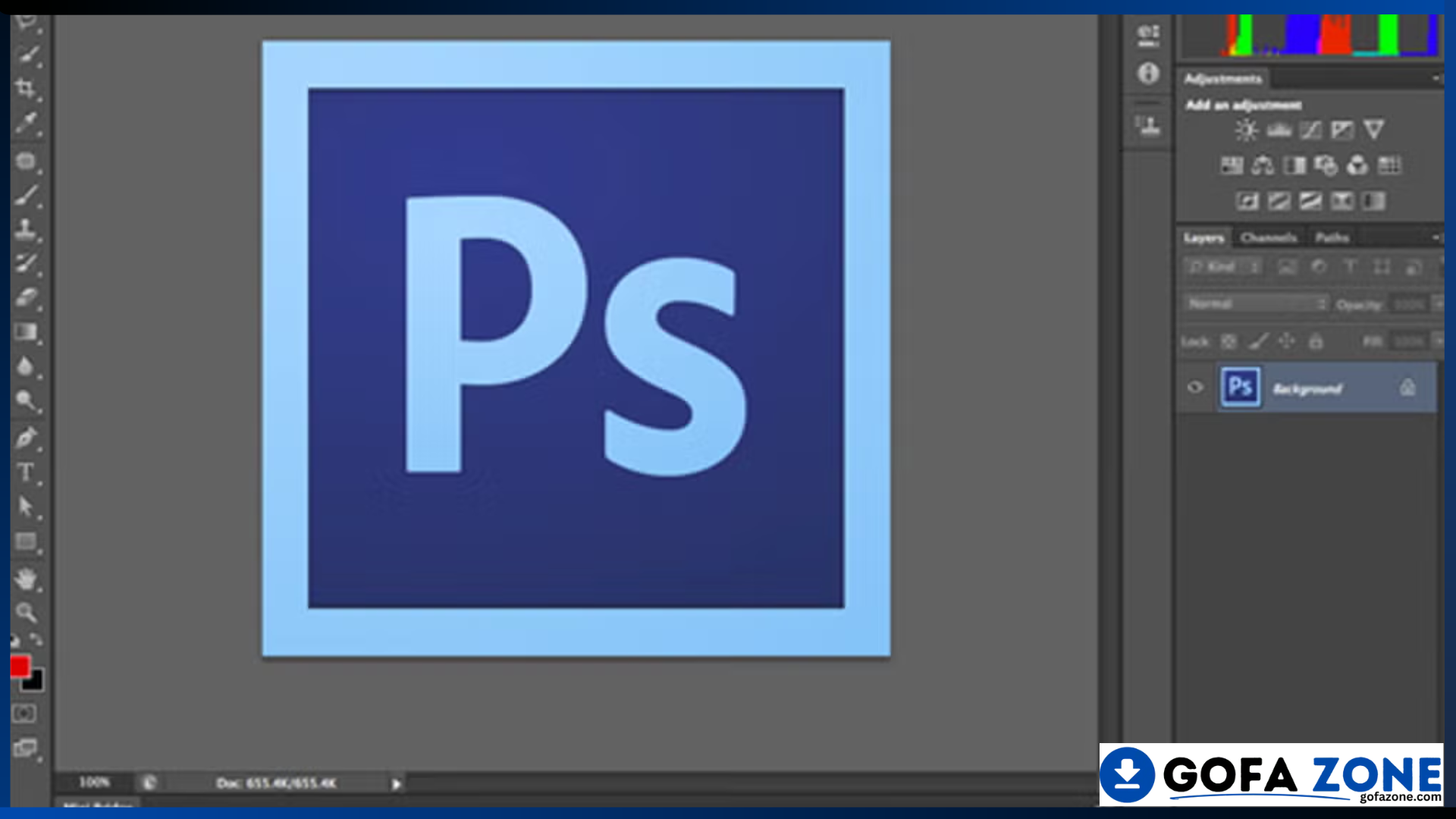The height and width of the screenshot is (819, 1456).
Task: Select the Crop tool
Action: pos(26,88)
